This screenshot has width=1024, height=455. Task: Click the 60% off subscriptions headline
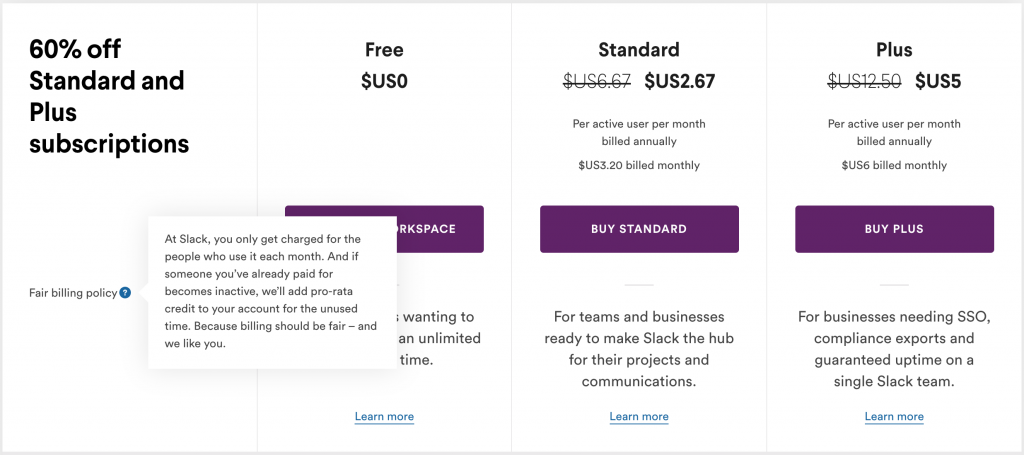109,97
